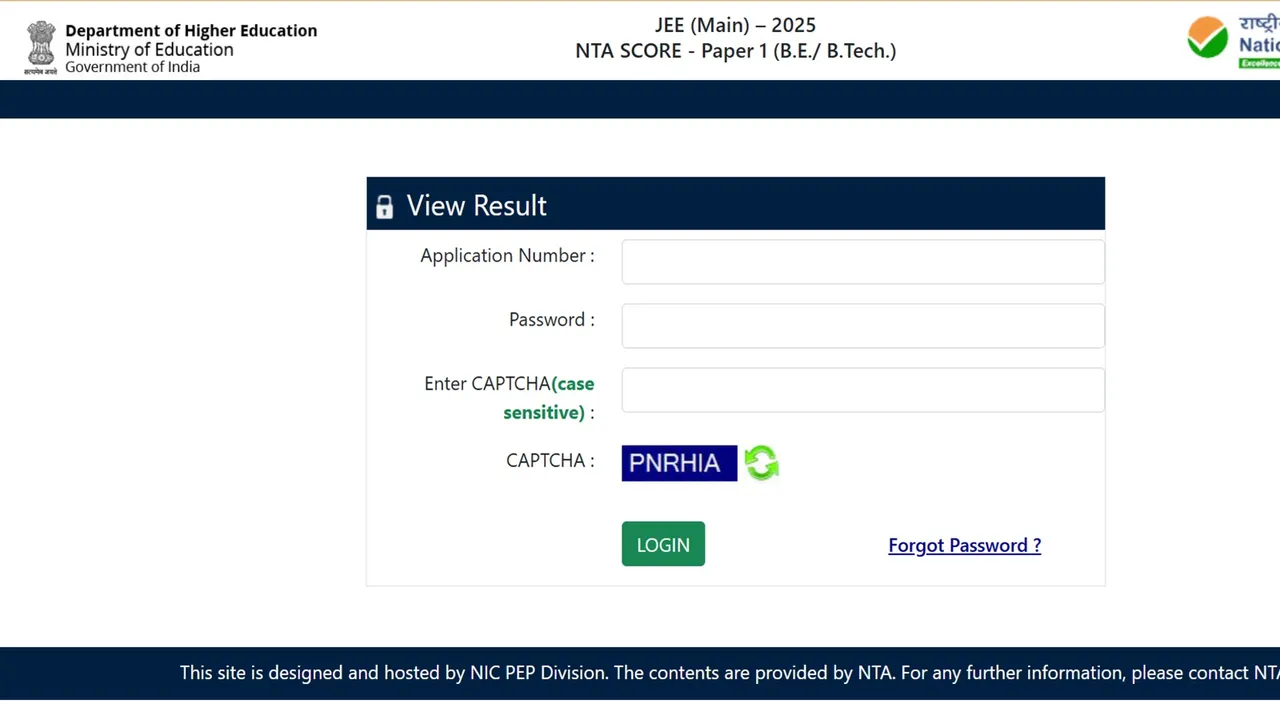Refresh the CAPTCHA using green arrows icon
This screenshot has height=720, width=1280.
(x=761, y=462)
